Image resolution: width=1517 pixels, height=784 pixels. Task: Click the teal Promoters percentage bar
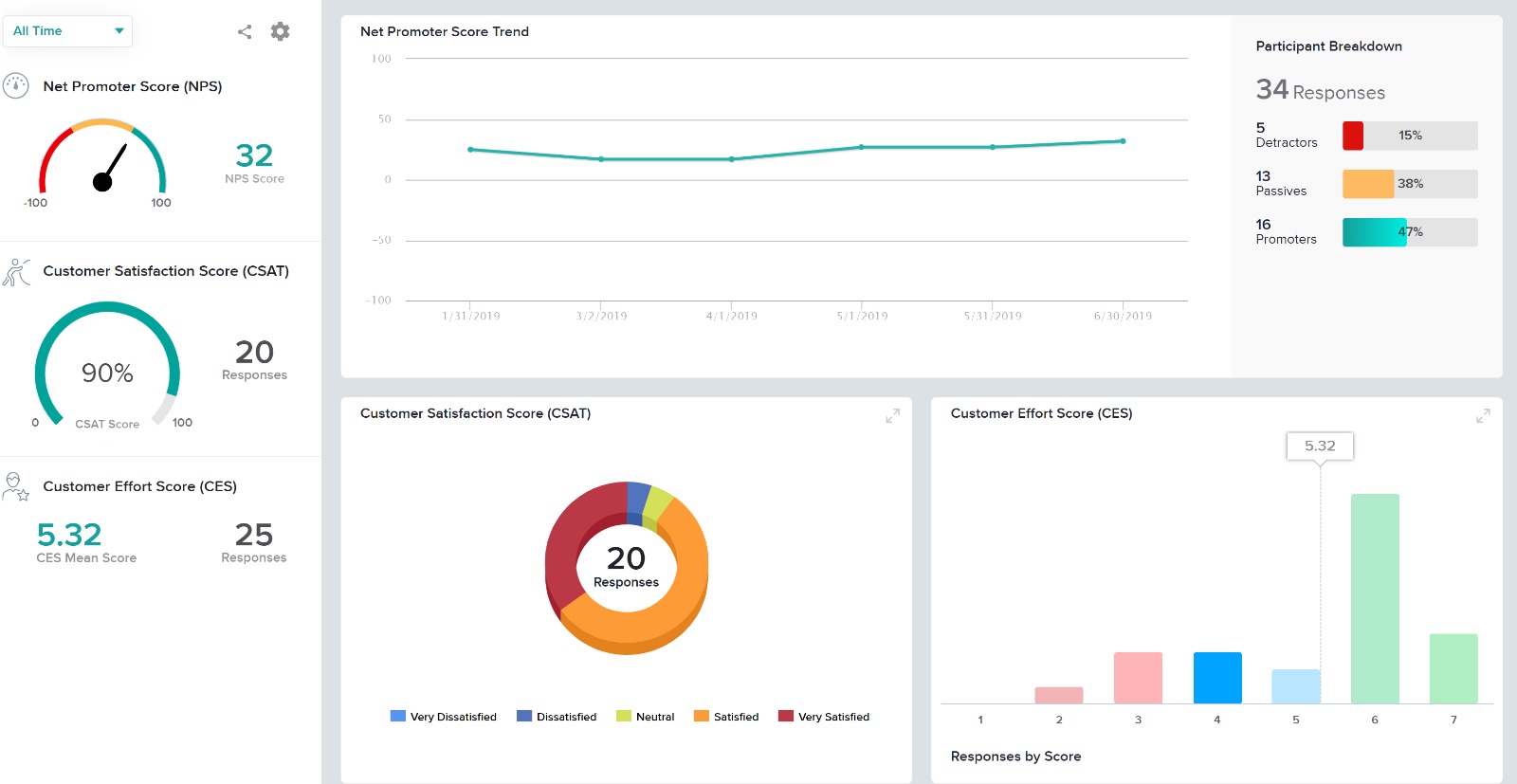[x=1374, y=232]
